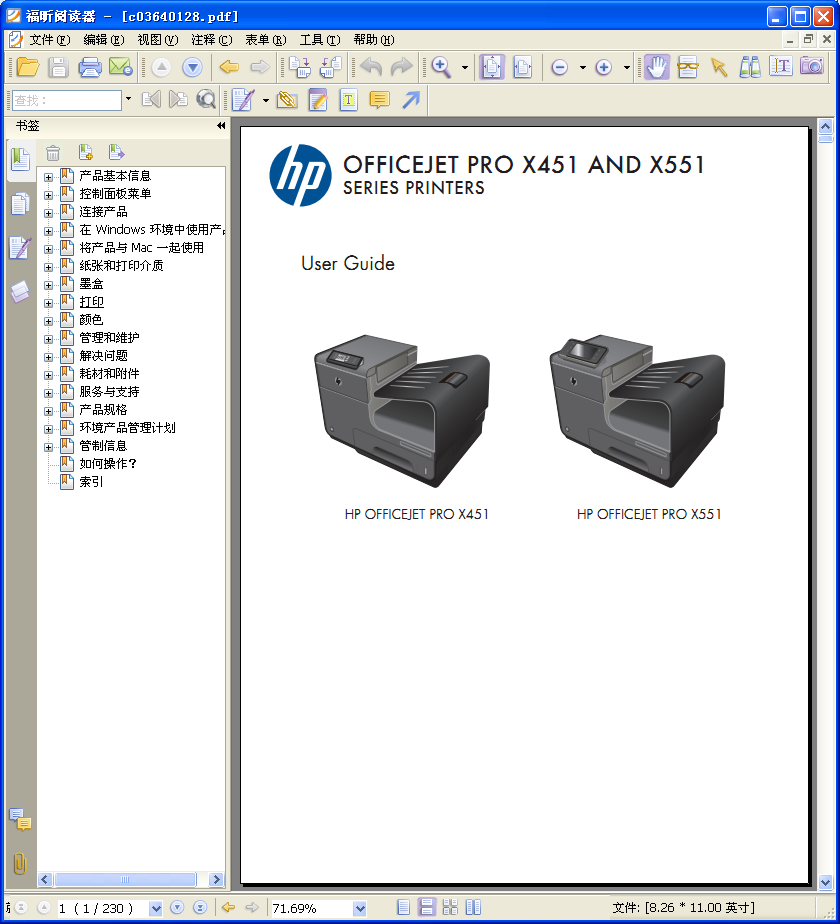The width and height of the screenshot is (840, 924).
Task: Open the Pages panel in sidebar
Action: pyautogui.click(x=20, y=204)
